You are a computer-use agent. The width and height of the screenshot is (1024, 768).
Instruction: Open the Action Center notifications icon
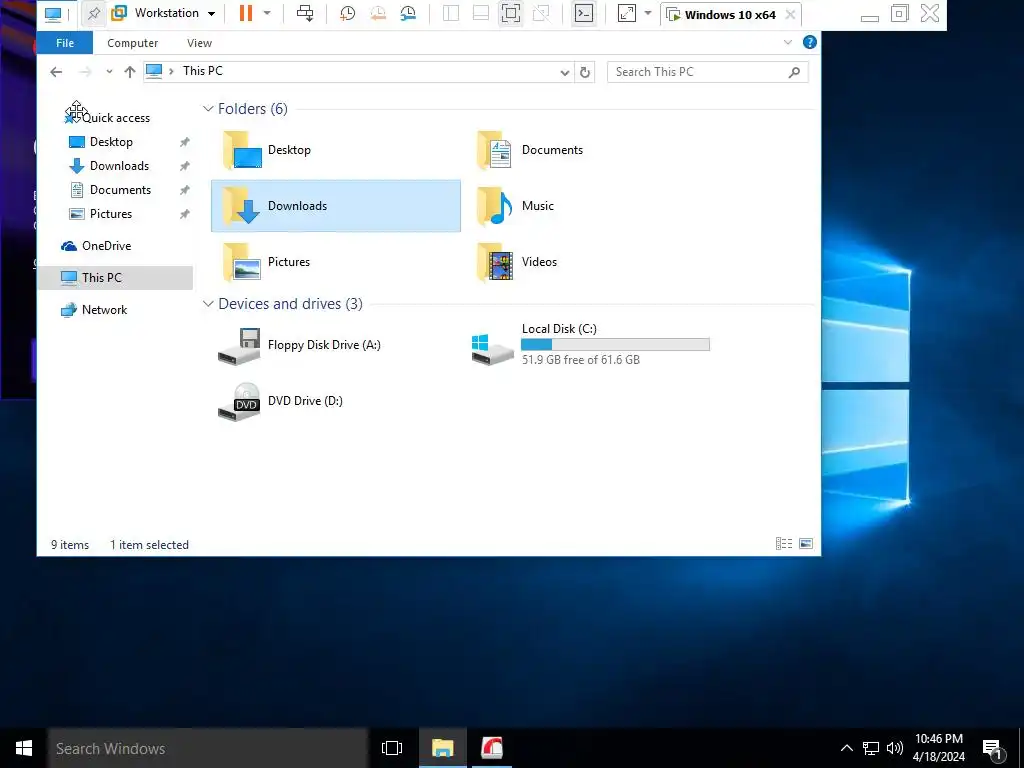pos(993,748)
